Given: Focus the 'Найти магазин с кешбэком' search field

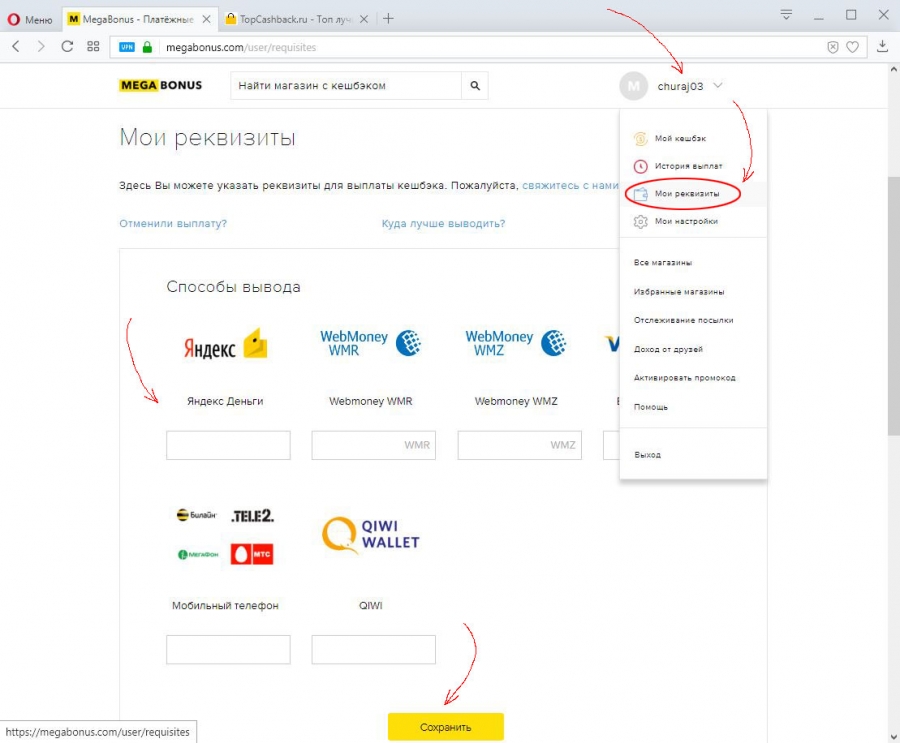Looking at the screenshot, I should click(x=346, y=86).
